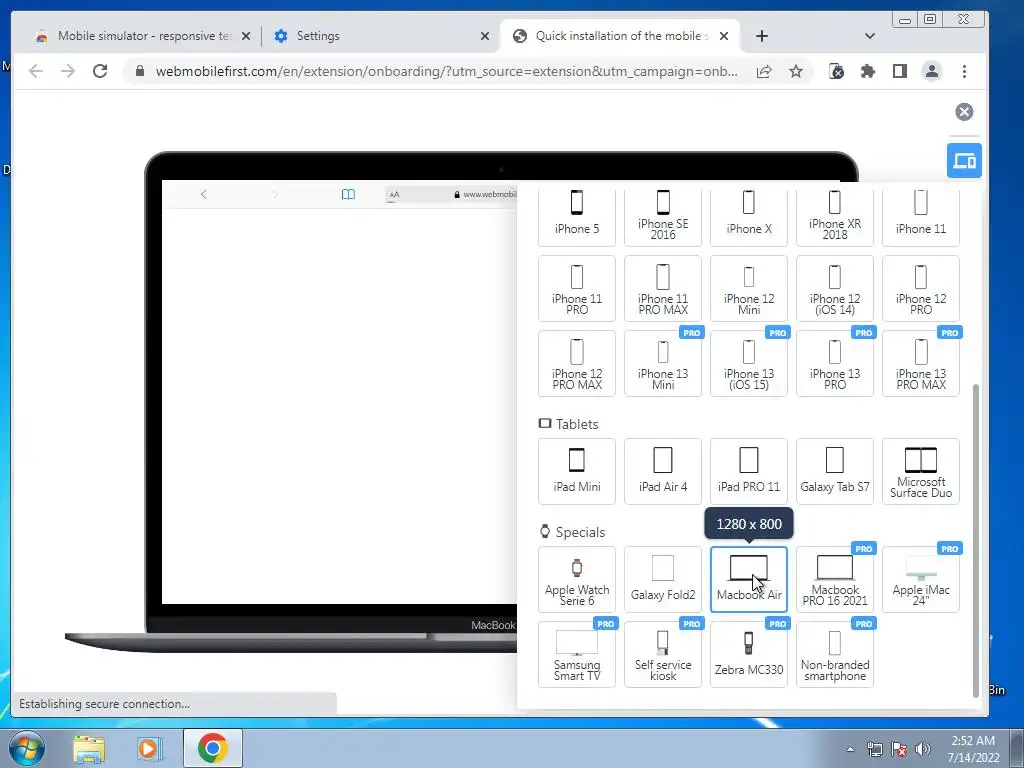Close the Settings tab
The height and width of the screenshot is (768, 1024).
click(485, 36)
